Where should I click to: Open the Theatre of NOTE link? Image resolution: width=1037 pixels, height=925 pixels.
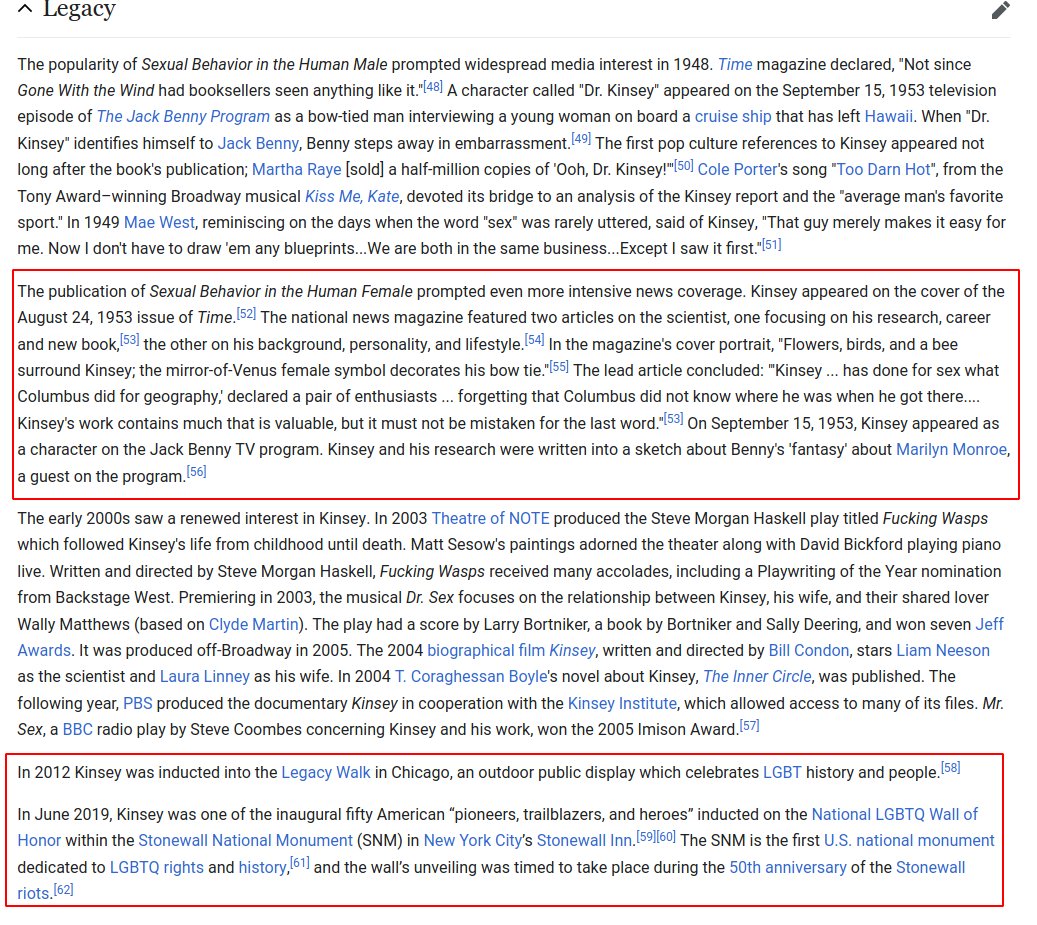pos(491,518)
